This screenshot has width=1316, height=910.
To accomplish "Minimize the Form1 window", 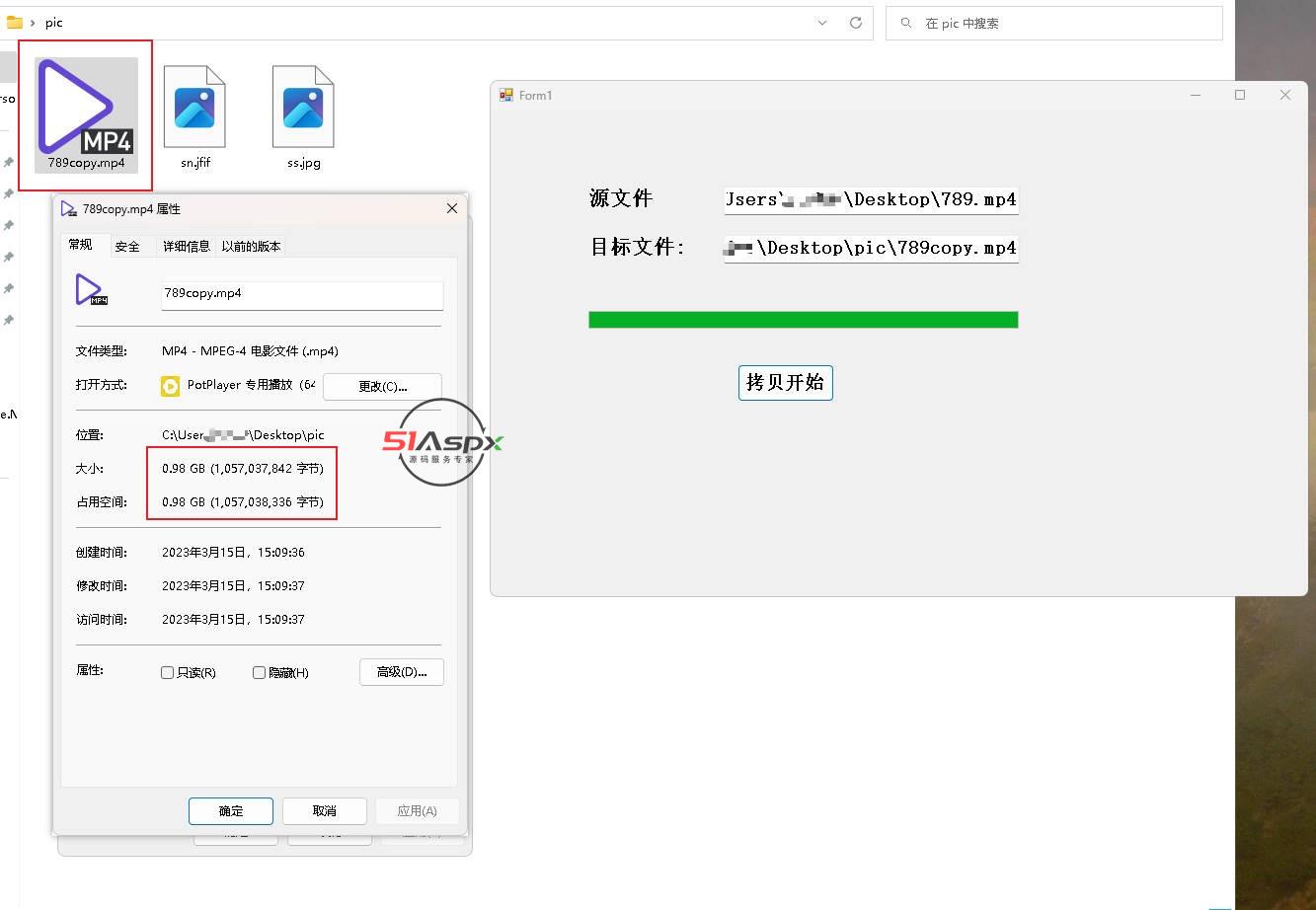I will [x=1196, y=95].
